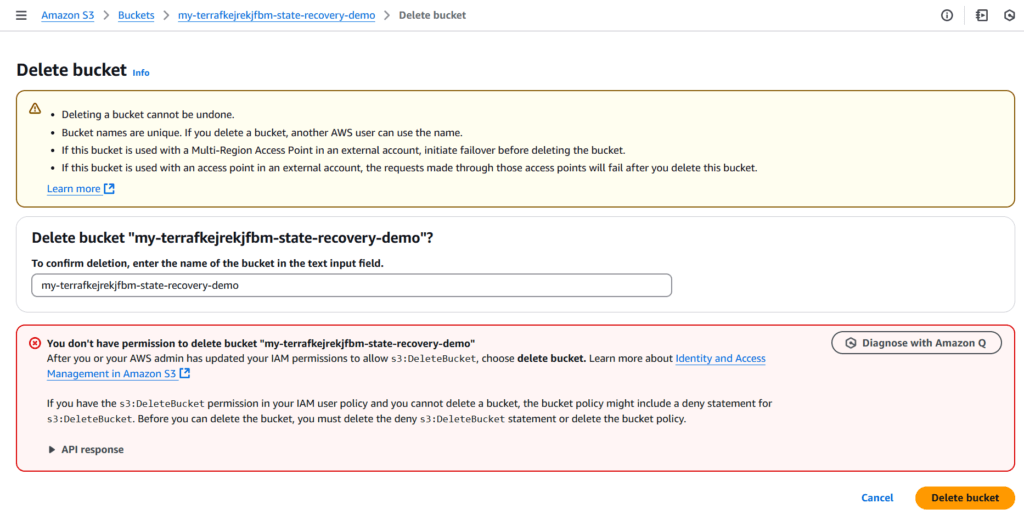Open the notebook tutorial panel icon
This screenshot has height=520, width=1024.
pos(982,15)
